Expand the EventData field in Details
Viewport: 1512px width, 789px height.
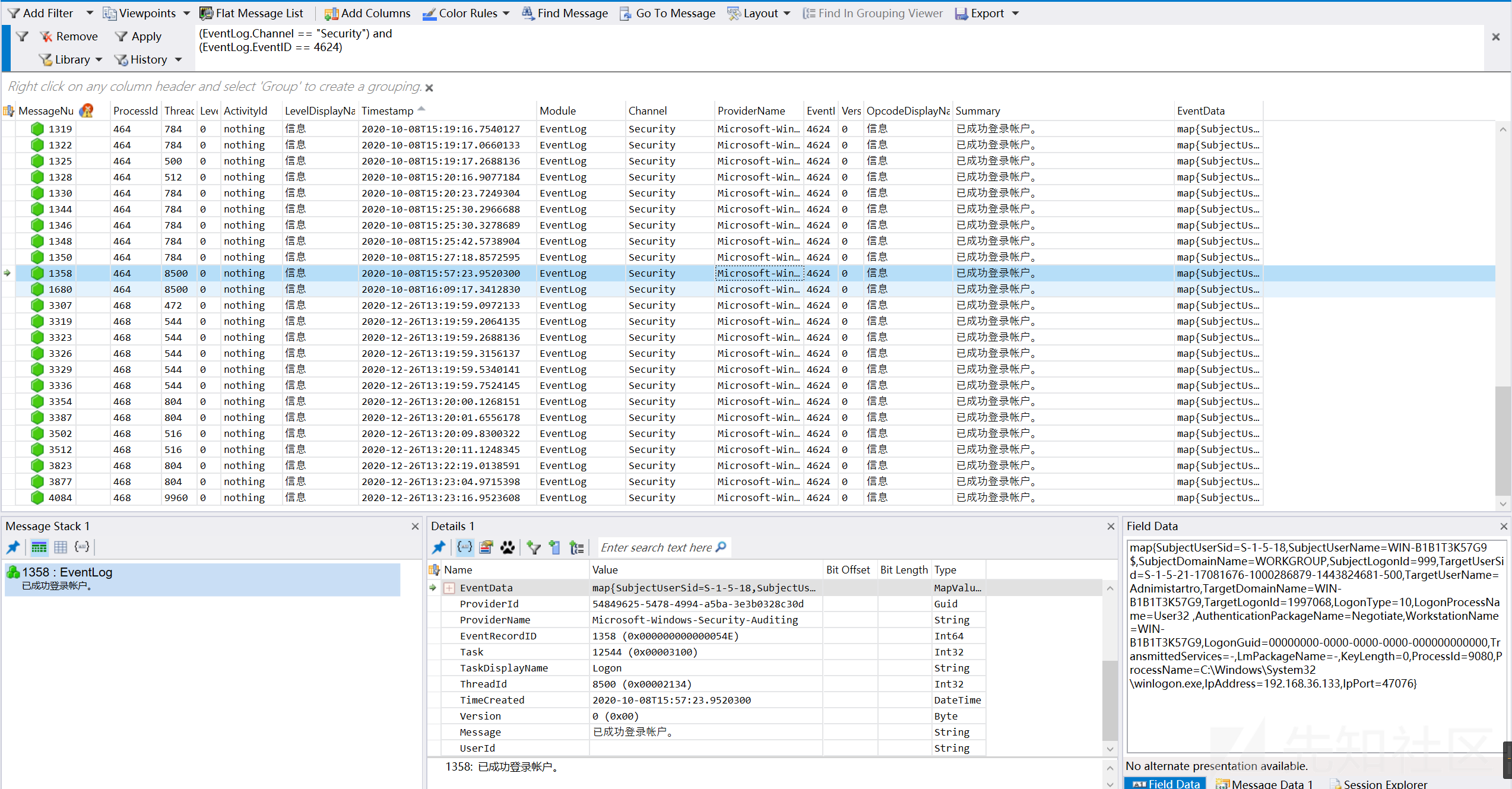[x=449, y=588]
